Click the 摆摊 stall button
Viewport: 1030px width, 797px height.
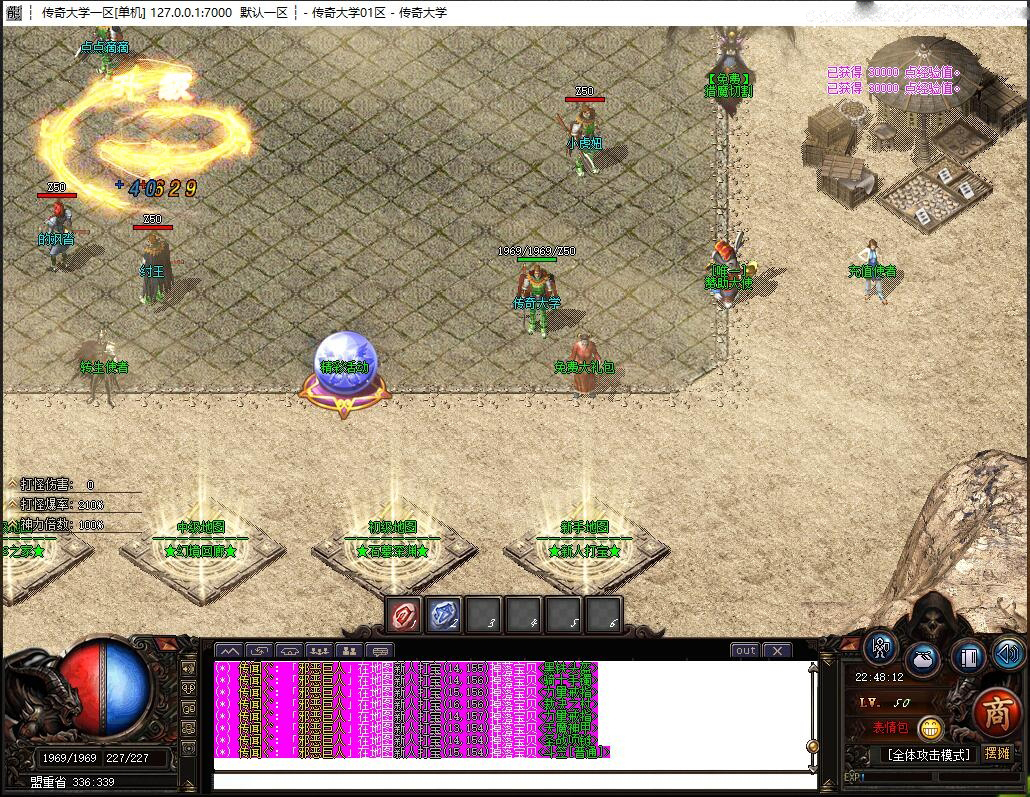[997, 754]
